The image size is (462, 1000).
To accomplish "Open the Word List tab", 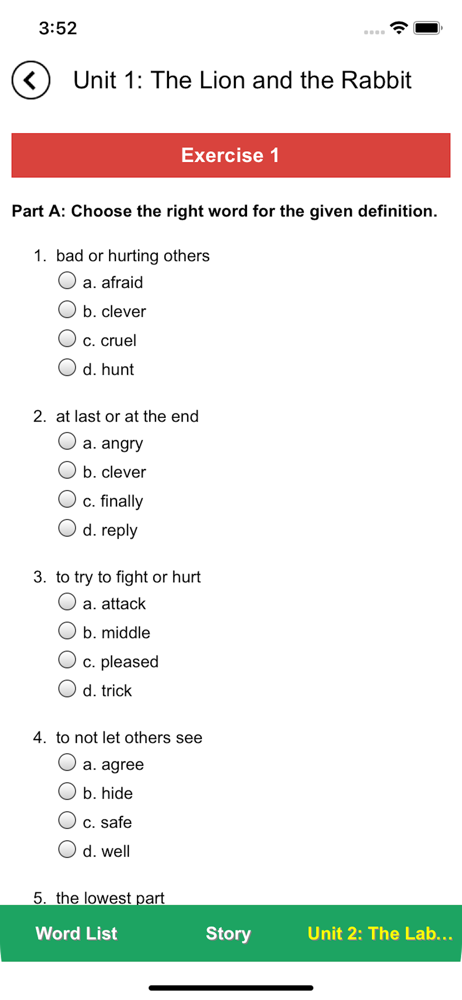I will (x=77, y=933).
